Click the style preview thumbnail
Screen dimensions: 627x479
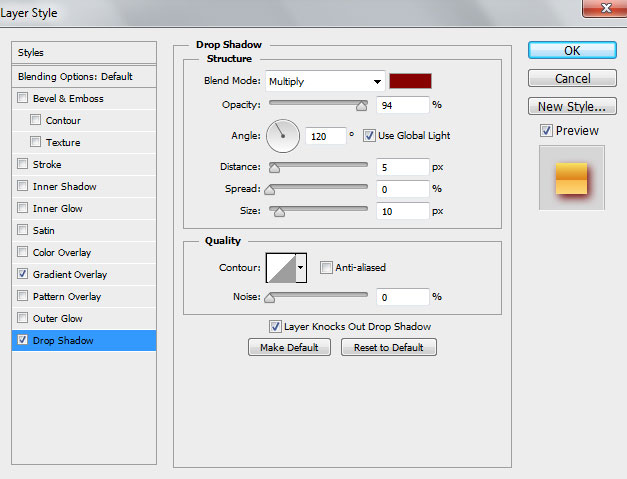click(572, 178)
